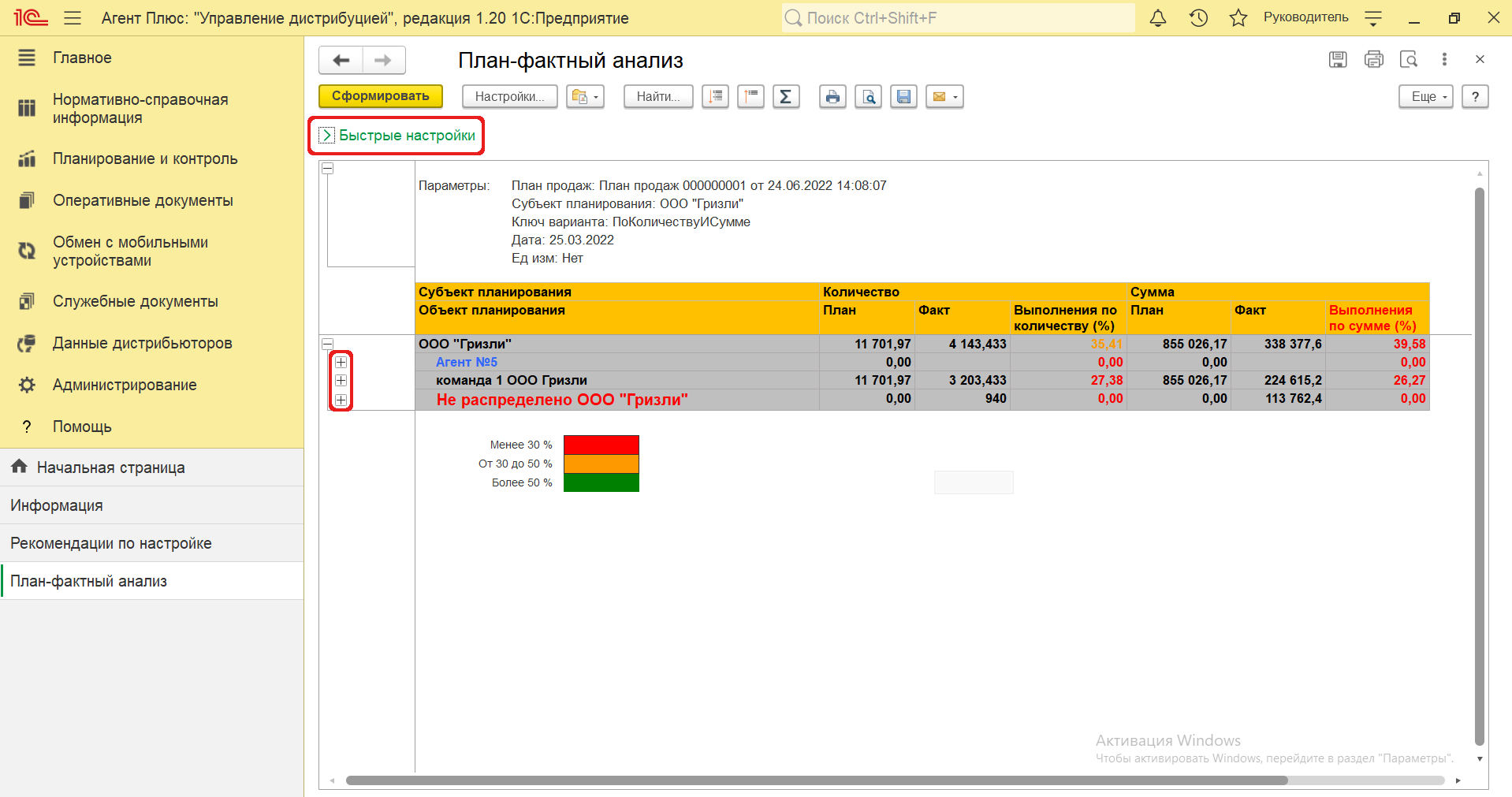Collapse all groups with the upward-arrow list icon
This screenshot has width=1512, height=797.
750,96
